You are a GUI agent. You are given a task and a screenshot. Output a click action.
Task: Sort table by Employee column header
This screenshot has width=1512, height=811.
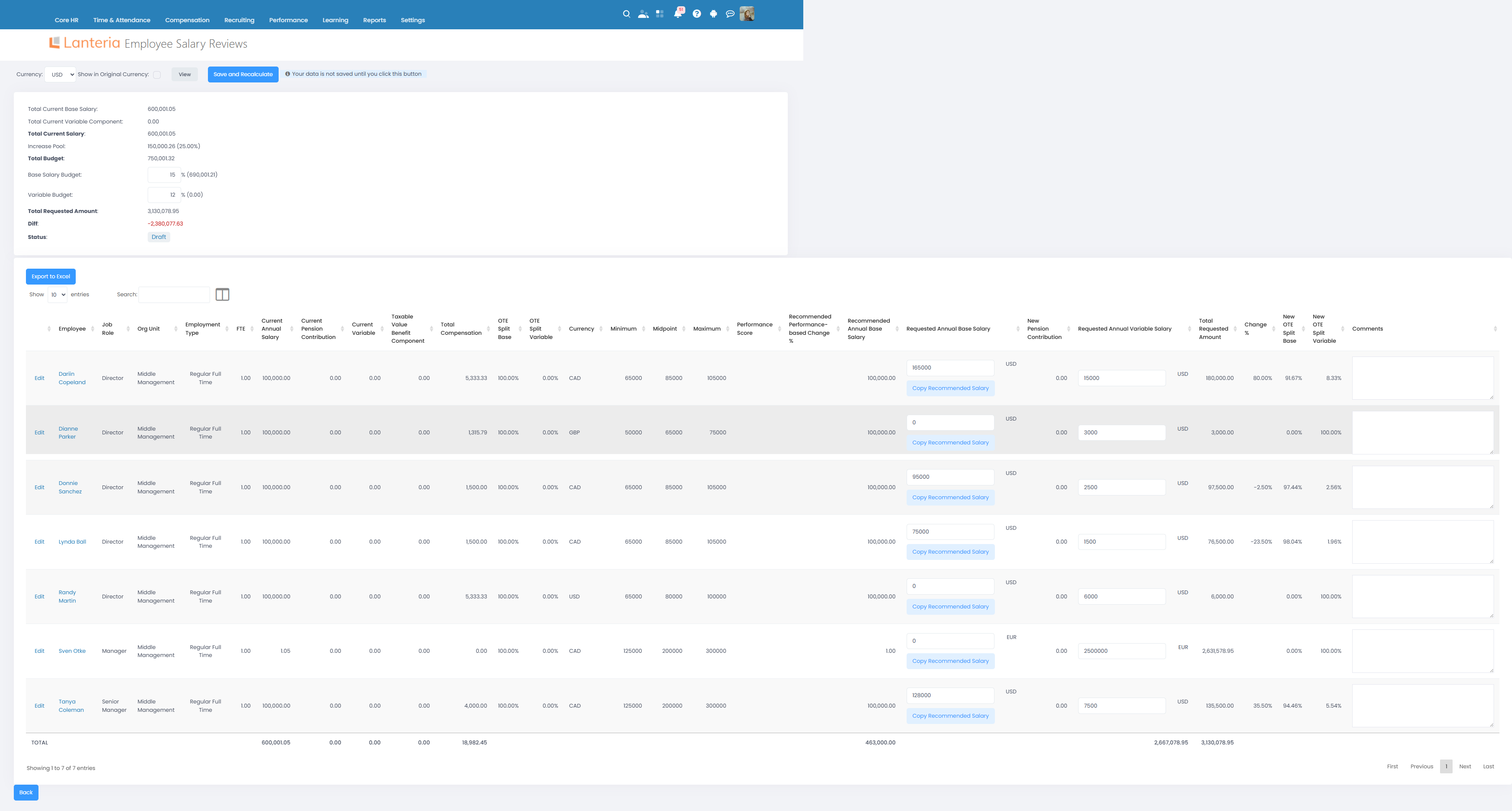point(72,329)
